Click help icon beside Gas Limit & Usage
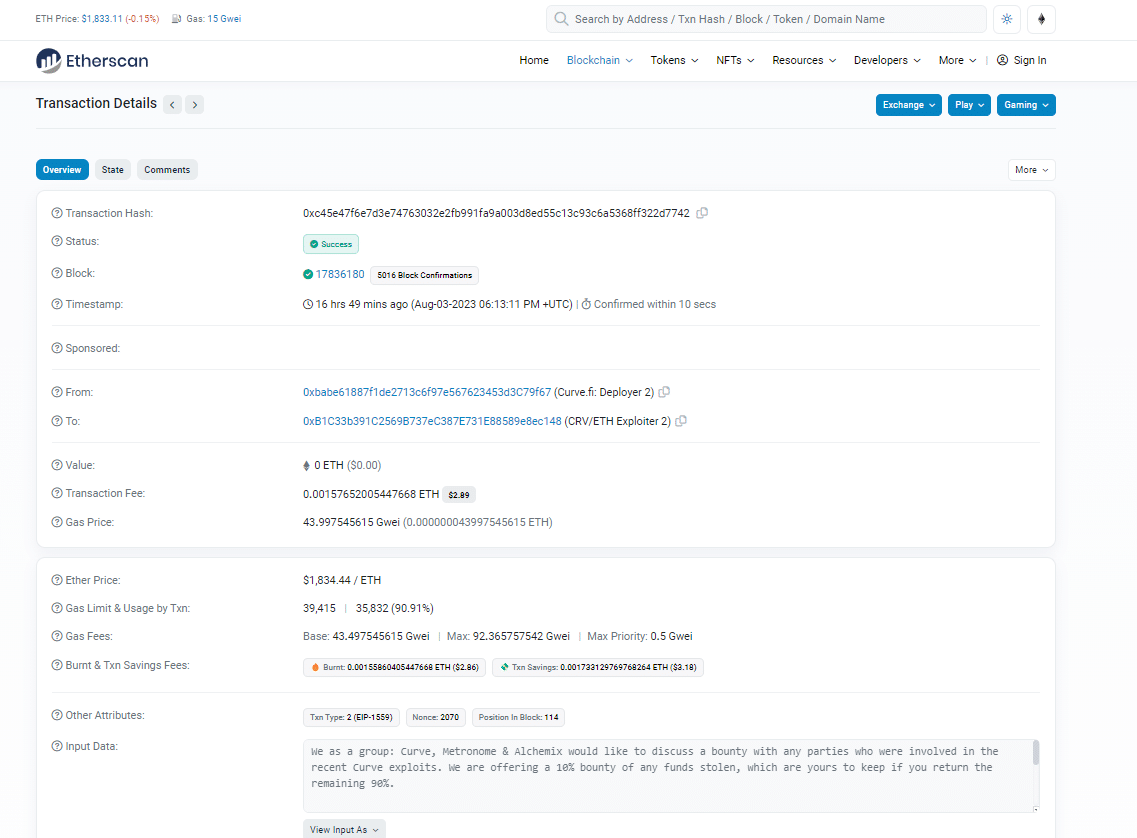This screenshot has width=1137, height=838. [57, 608]
